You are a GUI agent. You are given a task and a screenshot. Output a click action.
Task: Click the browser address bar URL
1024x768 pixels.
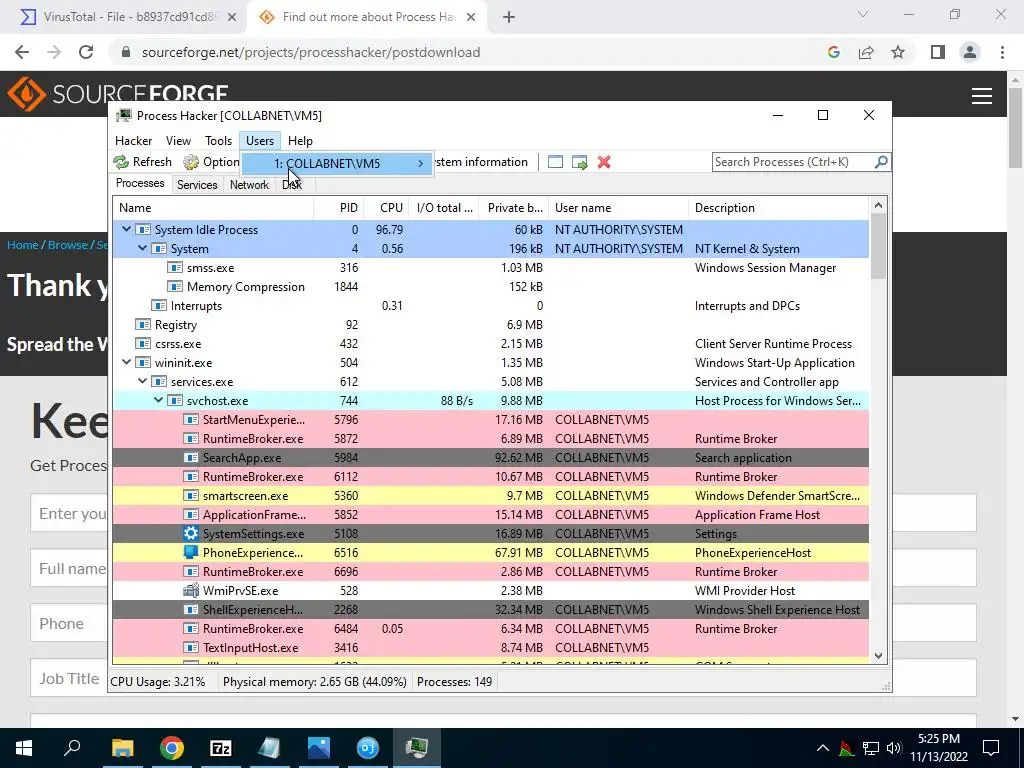(x=311, y=52)
